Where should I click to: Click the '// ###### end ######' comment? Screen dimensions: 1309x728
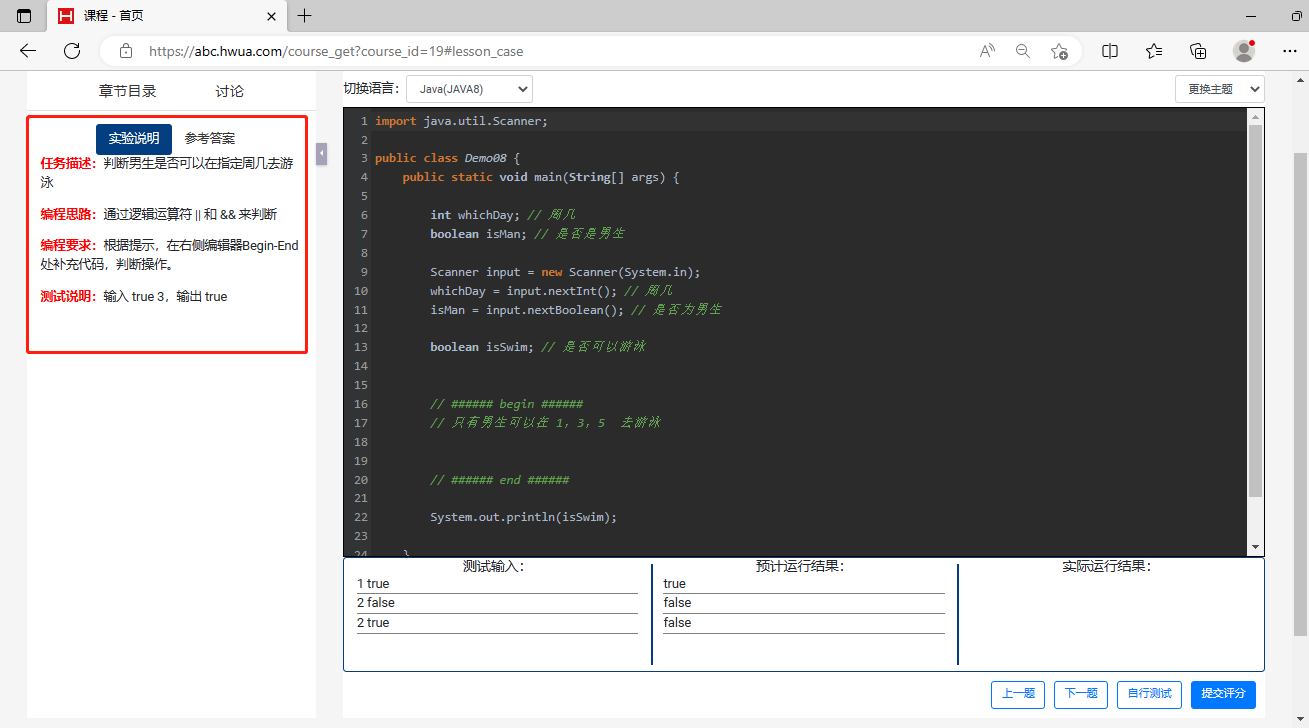pos(499,480)
